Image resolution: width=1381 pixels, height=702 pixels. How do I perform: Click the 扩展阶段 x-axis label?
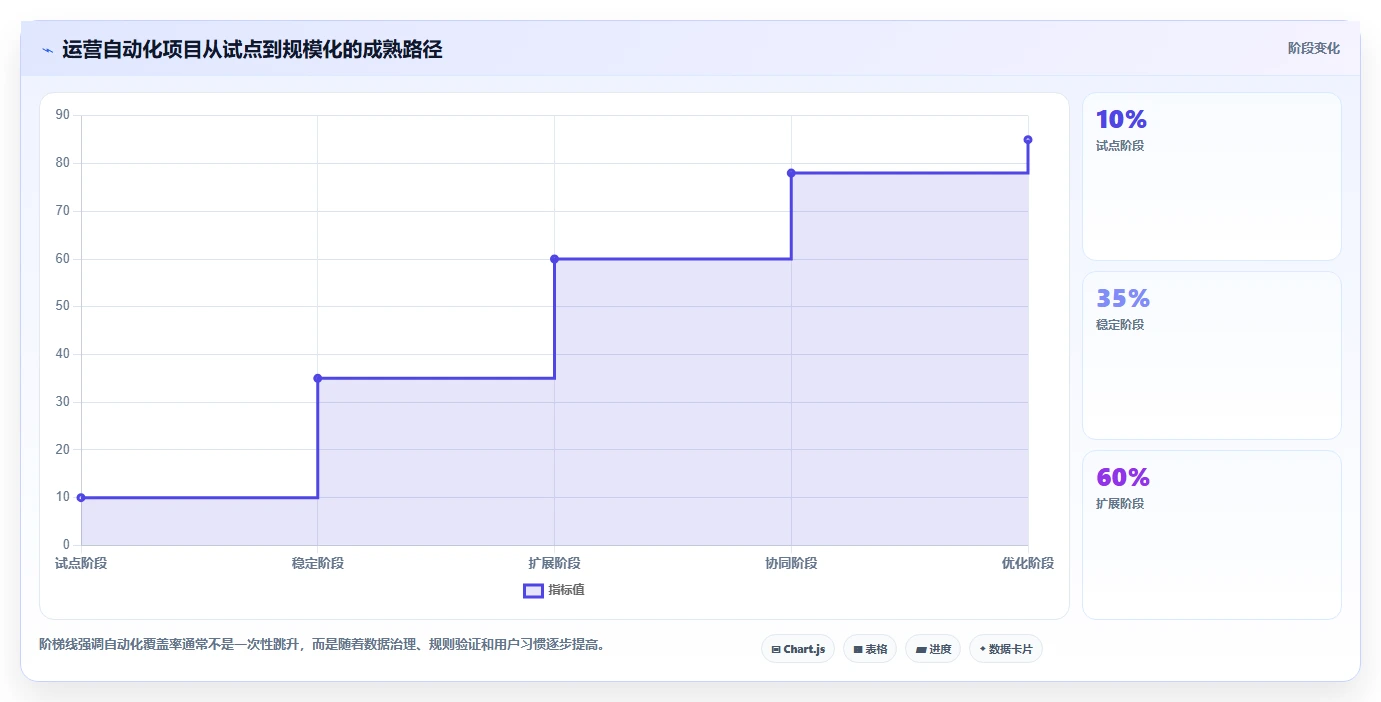[554, 563]
